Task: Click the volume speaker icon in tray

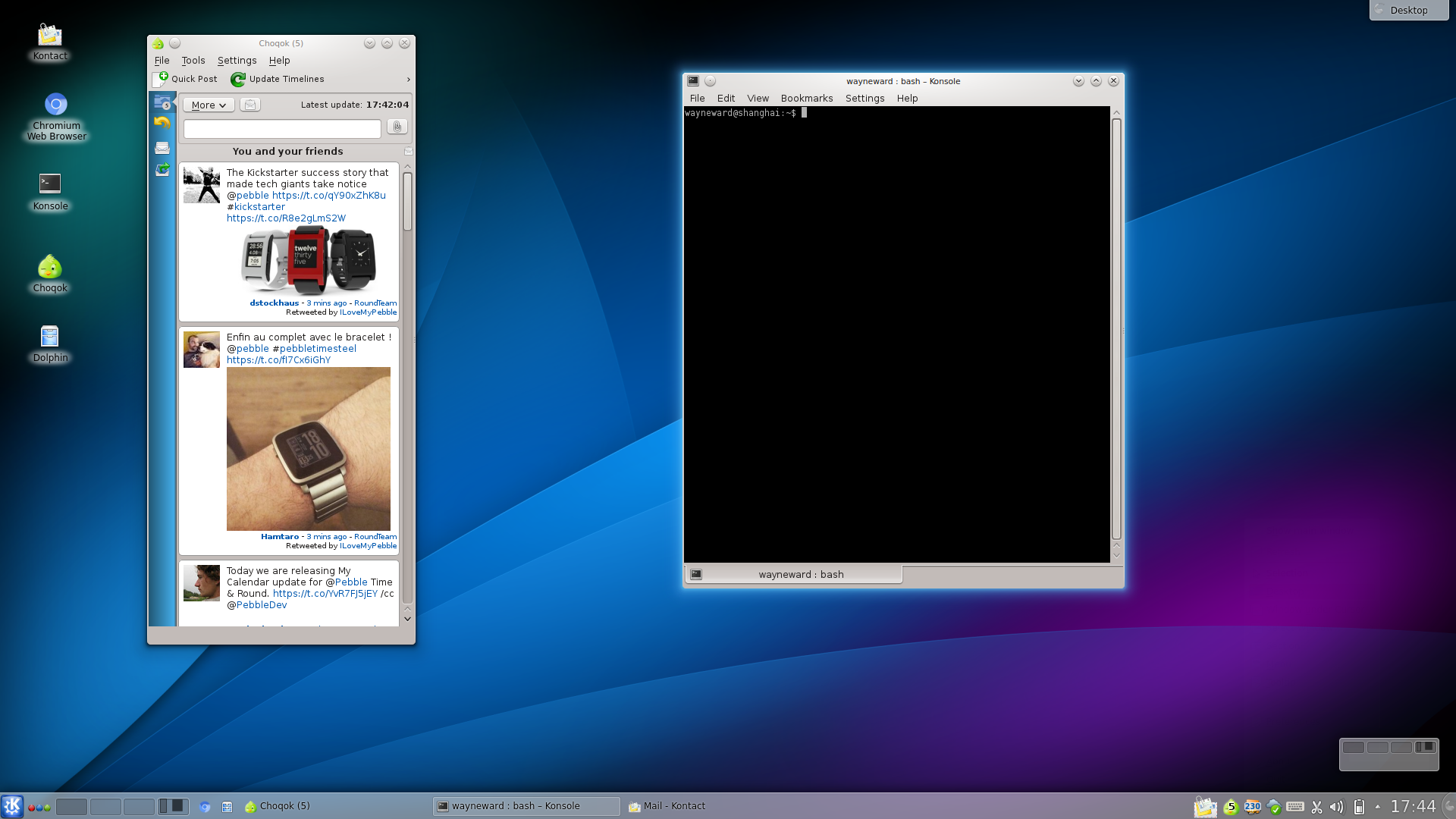Action: coord(1337,807)
